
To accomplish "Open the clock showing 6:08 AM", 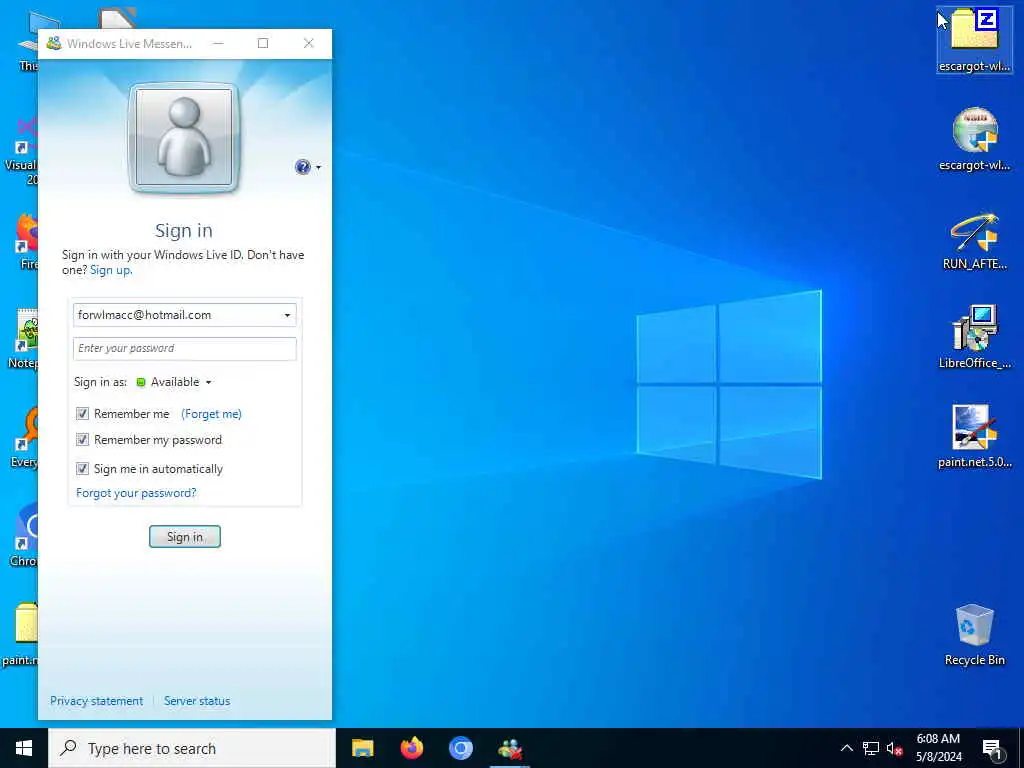I will (938, 748).
